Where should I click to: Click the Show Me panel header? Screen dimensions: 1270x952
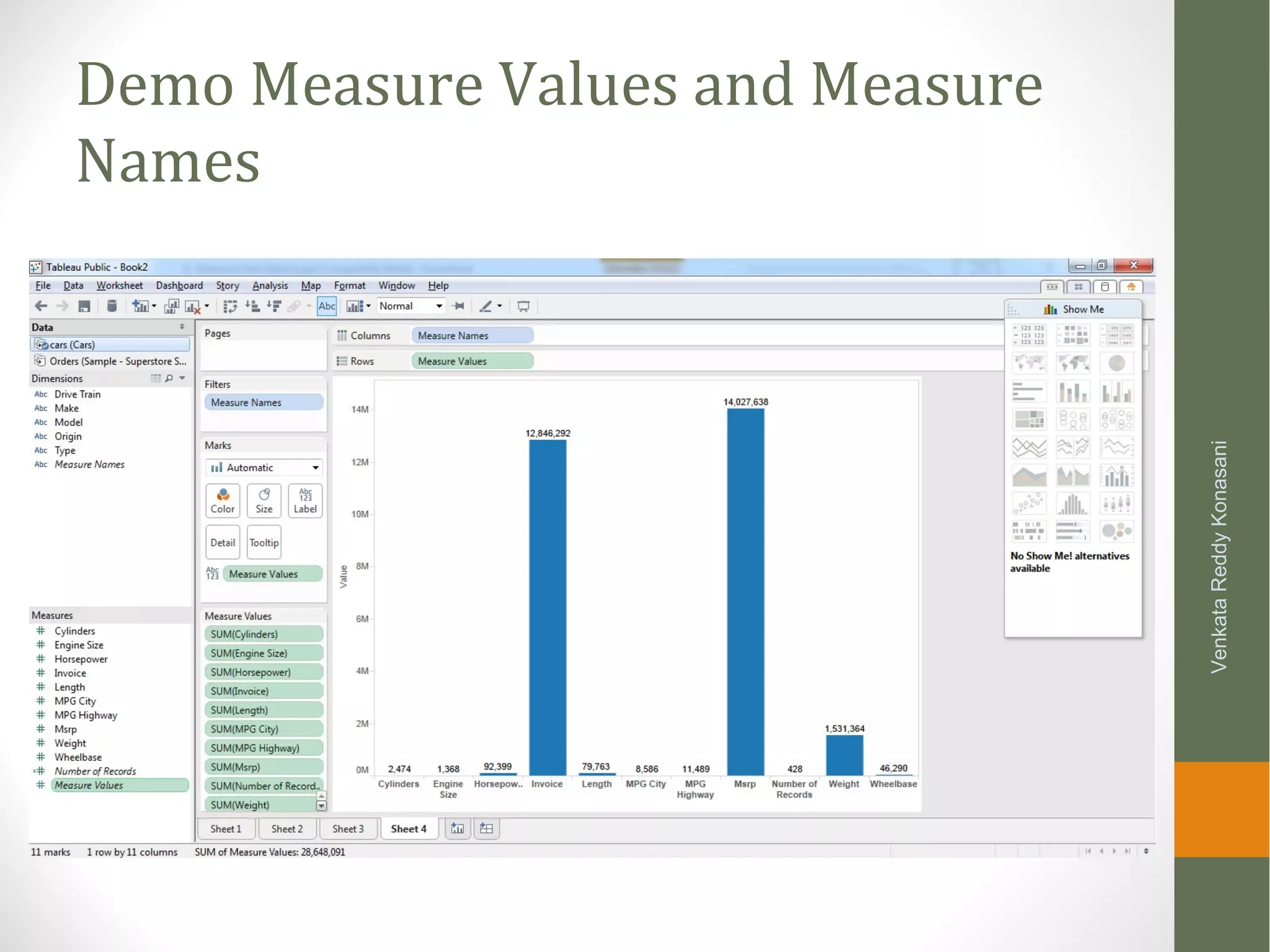pyautogui.click(x=1073, y=309)
